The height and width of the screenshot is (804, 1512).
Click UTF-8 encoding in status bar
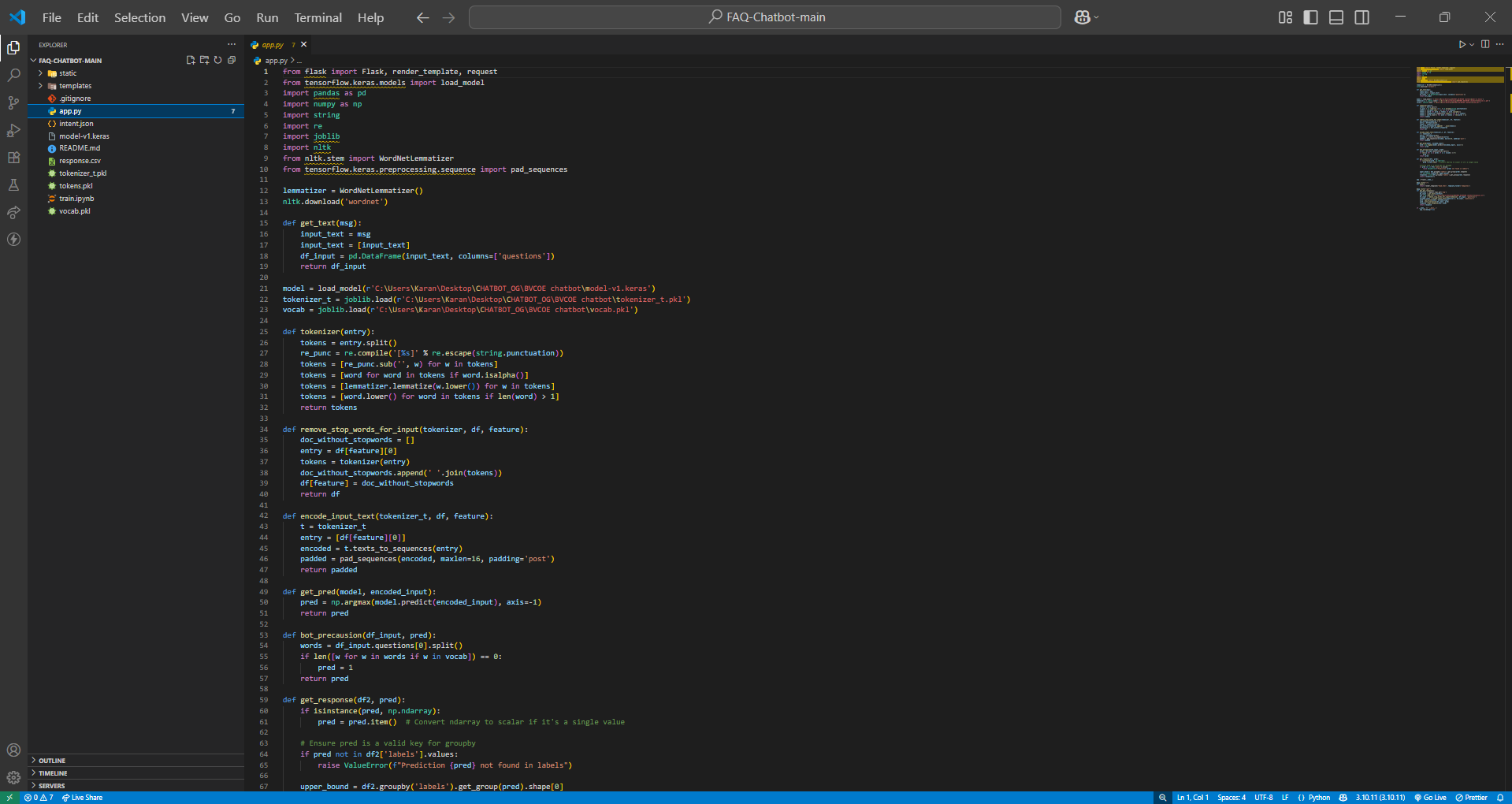(1264, 798)
